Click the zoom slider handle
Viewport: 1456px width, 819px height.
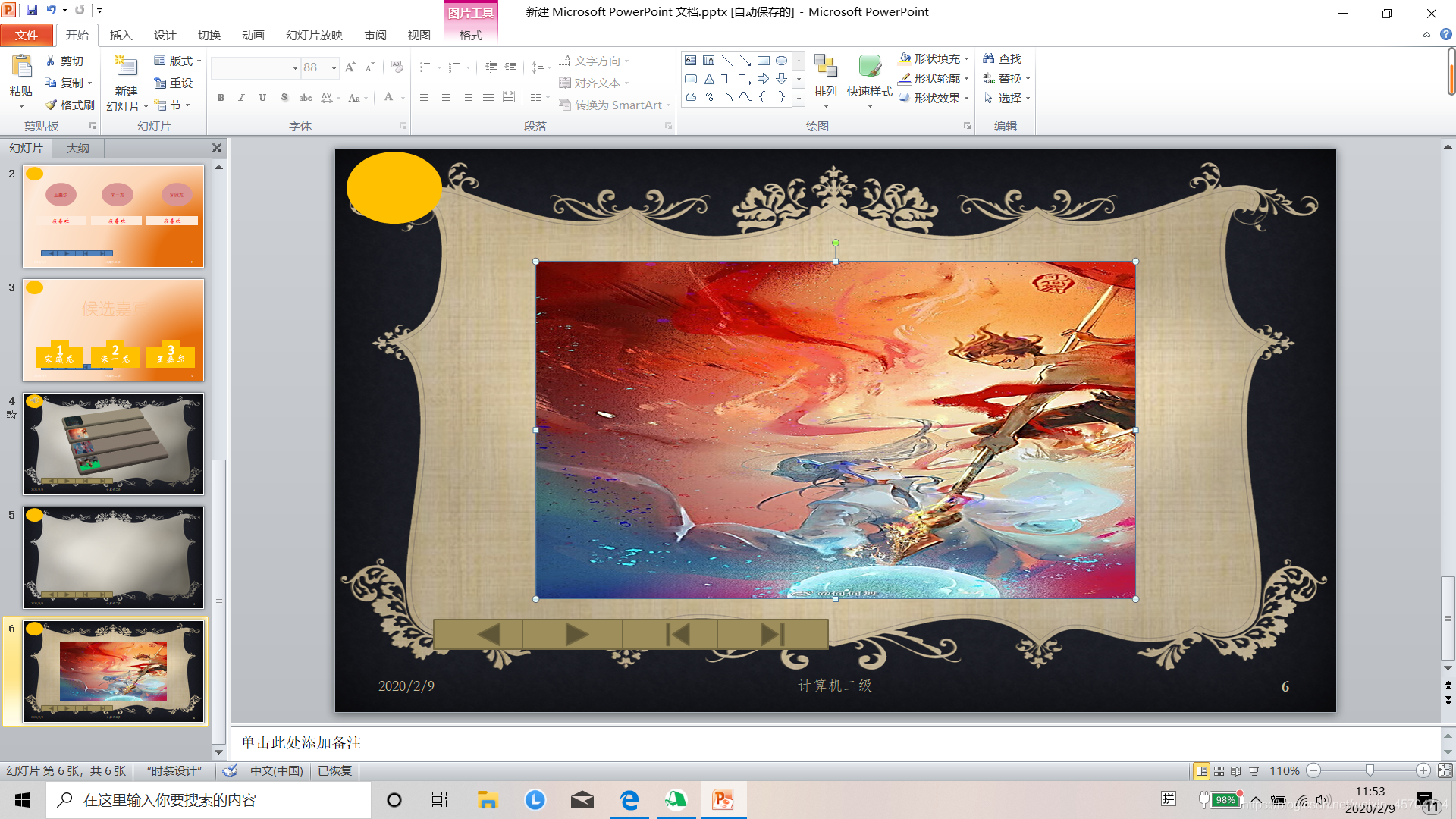pyautogui.click(x=1370, y=770)
